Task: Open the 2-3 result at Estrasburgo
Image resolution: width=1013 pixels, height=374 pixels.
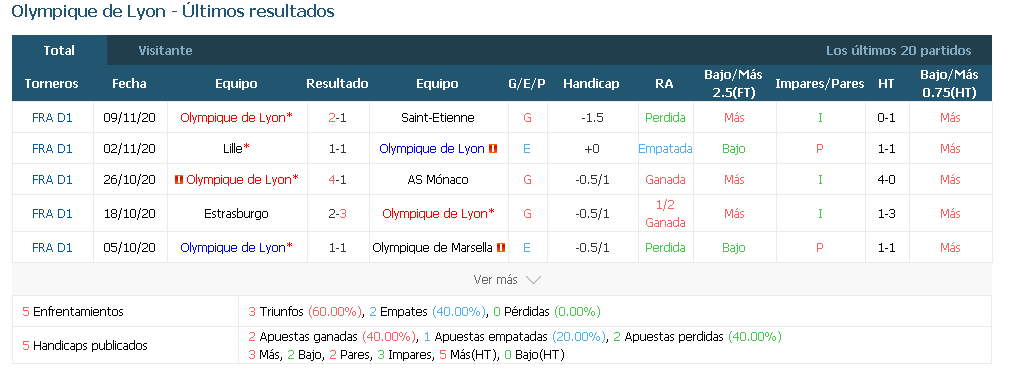Action: tap(337, 213)
